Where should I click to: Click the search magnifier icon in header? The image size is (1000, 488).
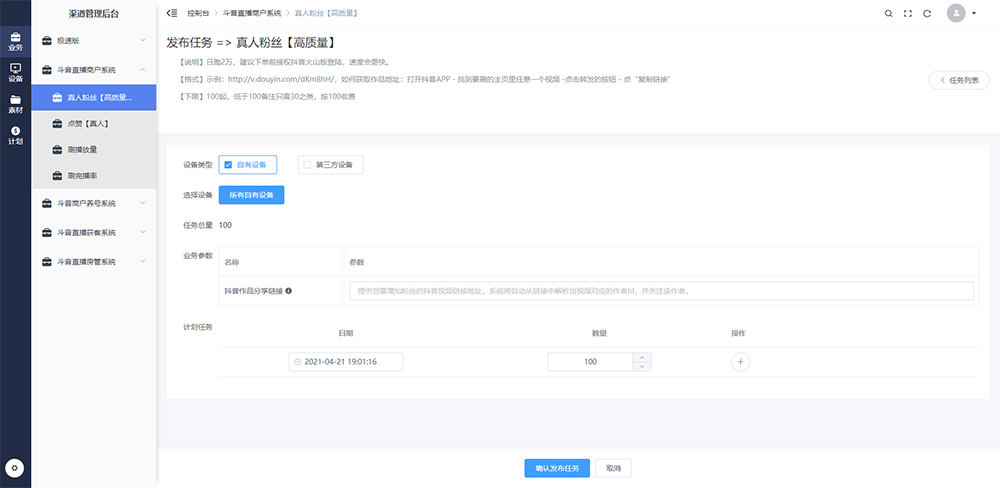click(x=889, y=13)
